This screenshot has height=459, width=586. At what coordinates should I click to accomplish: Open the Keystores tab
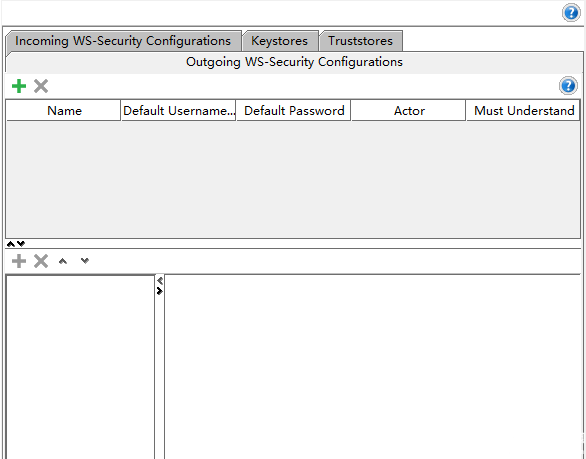tap(280, 41)
